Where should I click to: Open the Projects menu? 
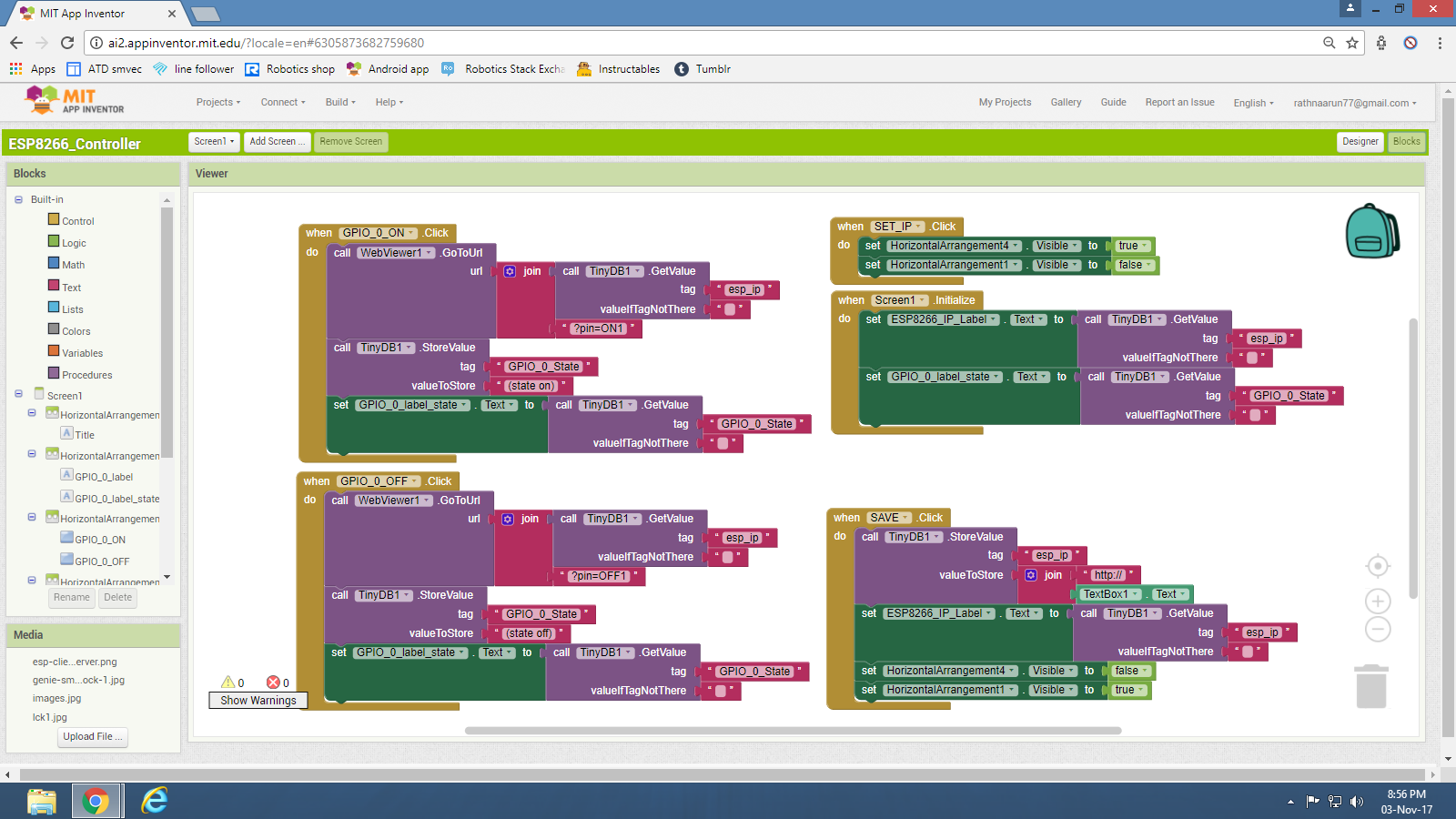click(218, 102)
